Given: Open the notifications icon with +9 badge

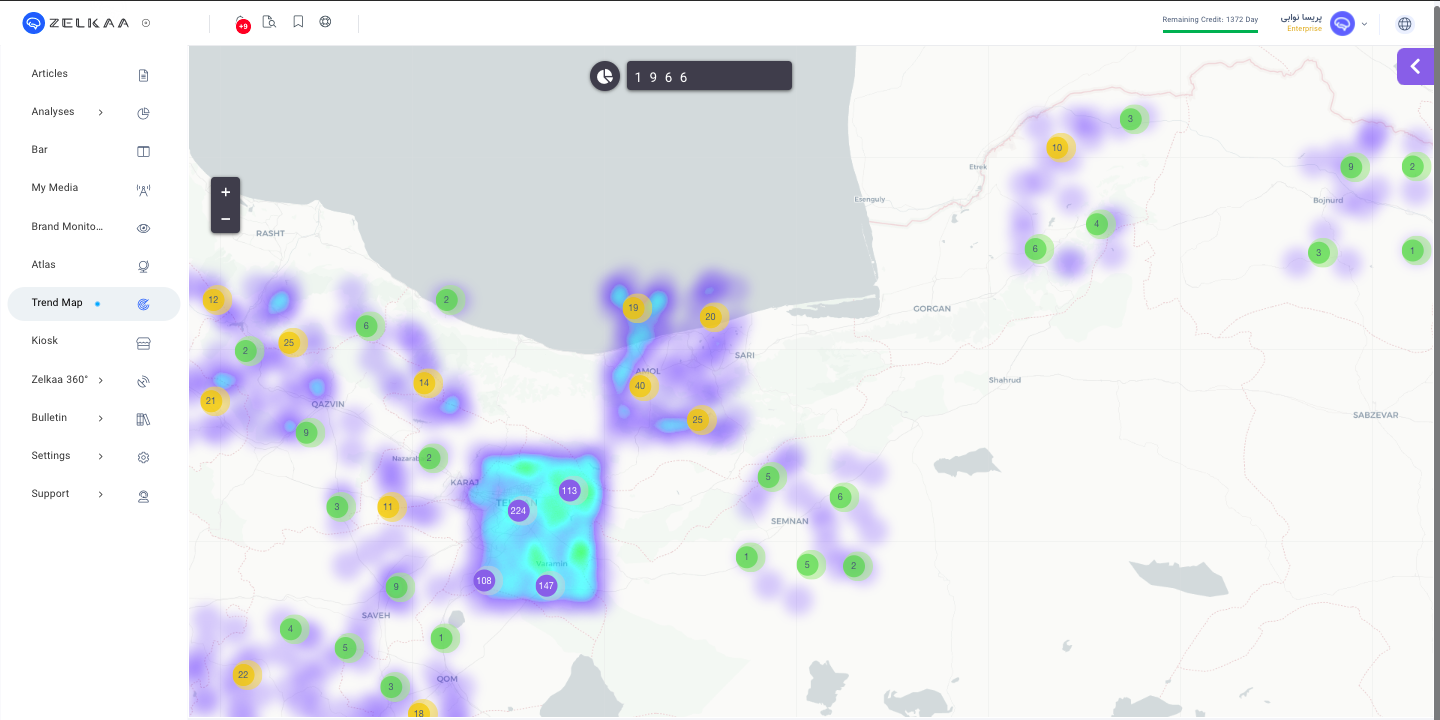Looking at the screenshot, I should (242, 23).
